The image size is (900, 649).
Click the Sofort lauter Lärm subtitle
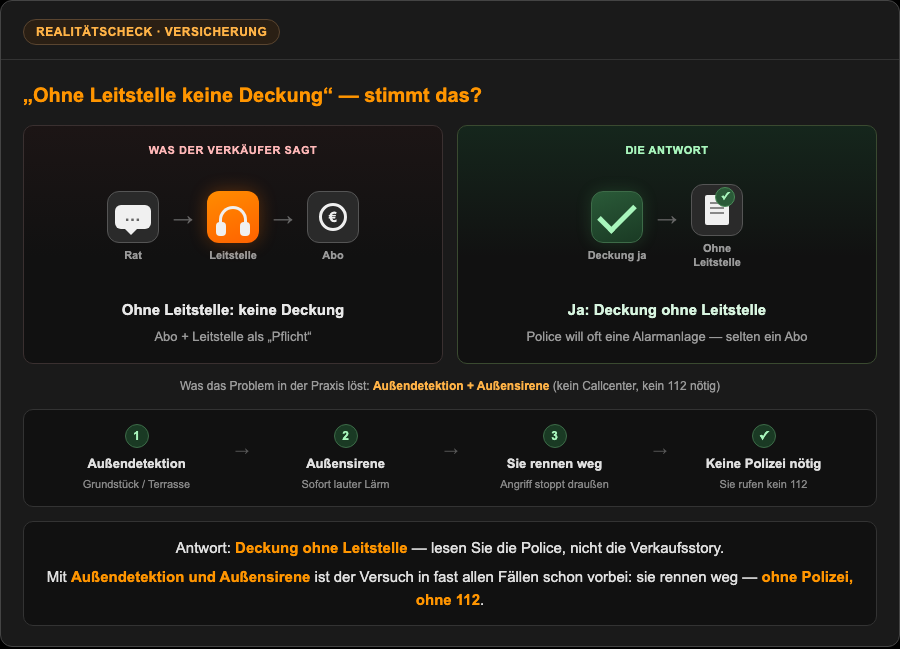(346, 484)
